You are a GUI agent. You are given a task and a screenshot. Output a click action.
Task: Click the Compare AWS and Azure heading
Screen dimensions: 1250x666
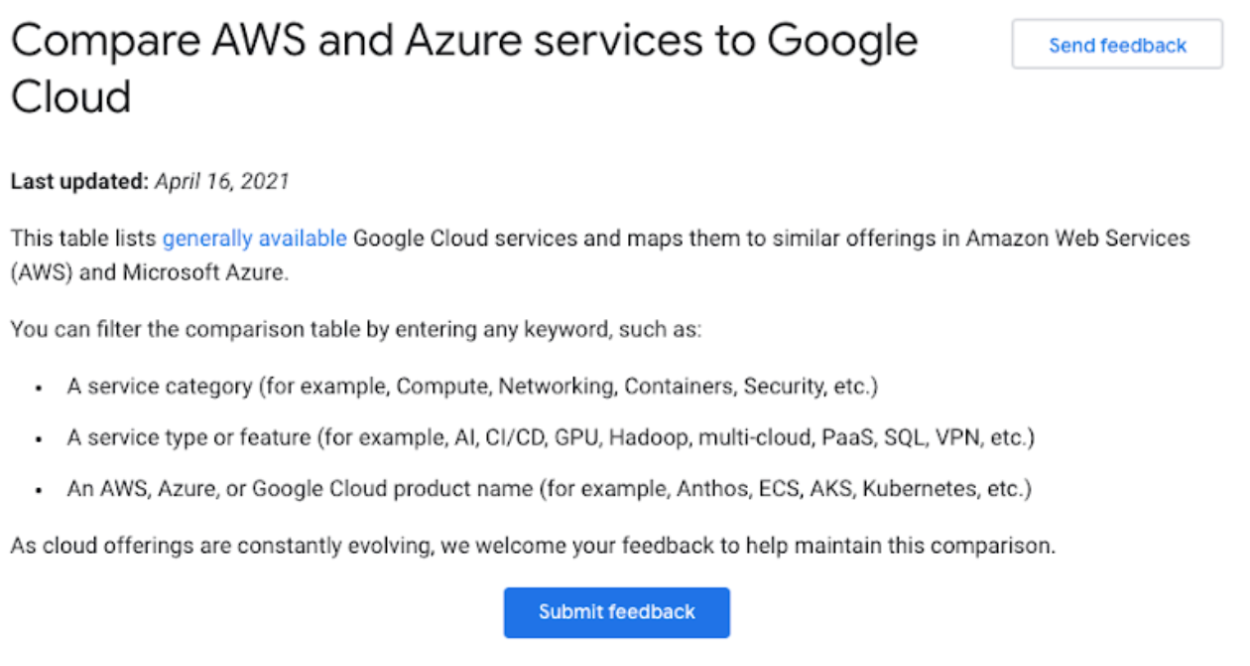coord(464,69)
